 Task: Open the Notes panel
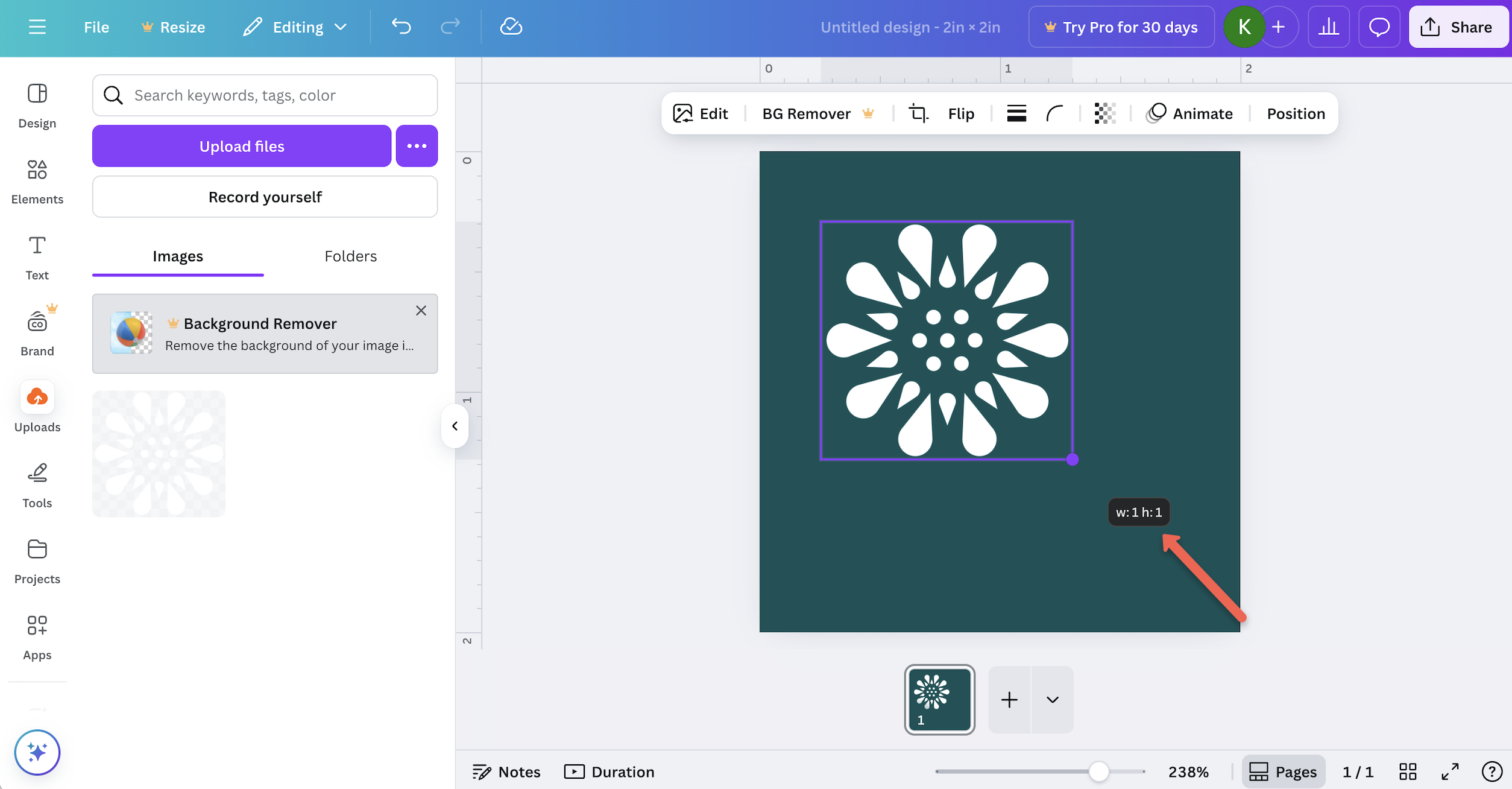pos(506,772)
